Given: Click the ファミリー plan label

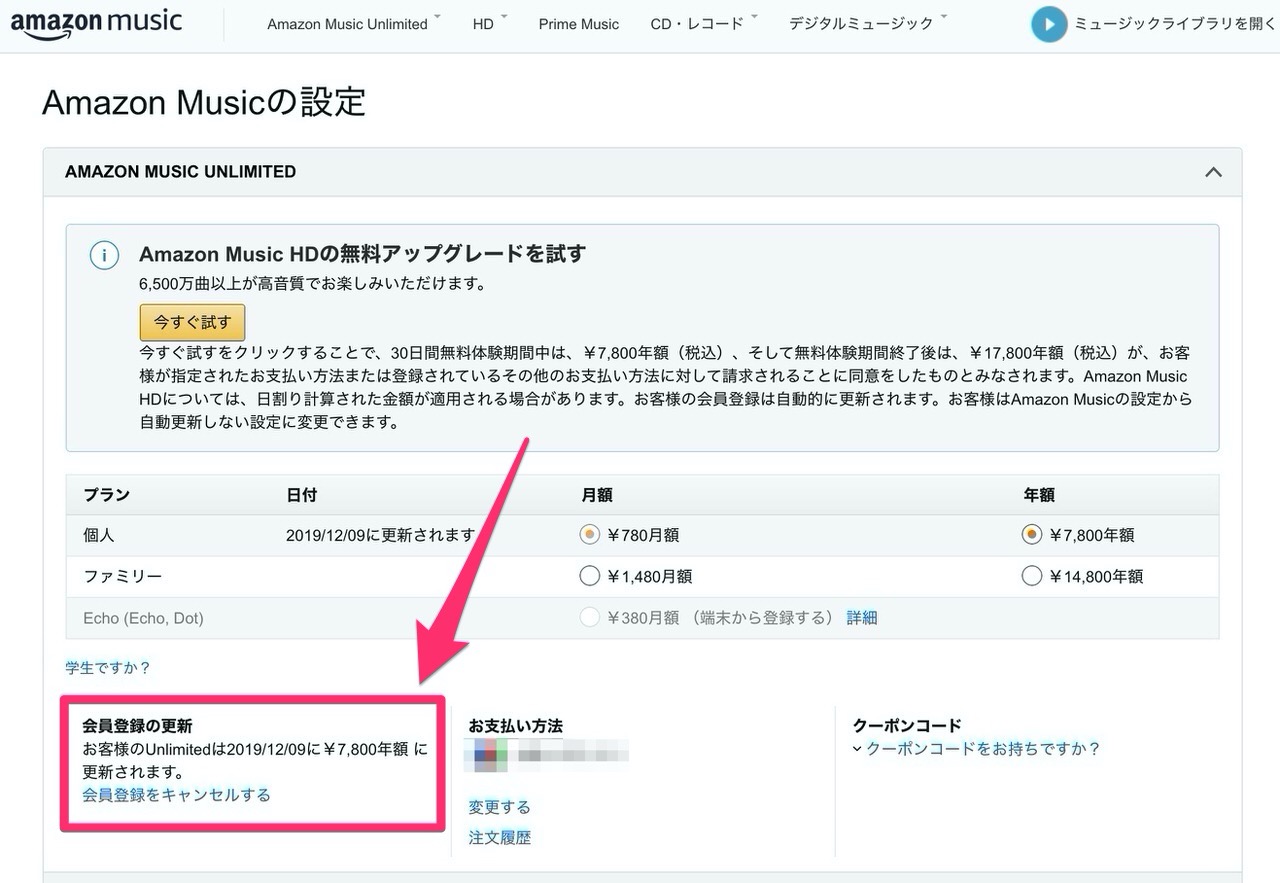Looking at the screenshot, I should coord(122,576).
